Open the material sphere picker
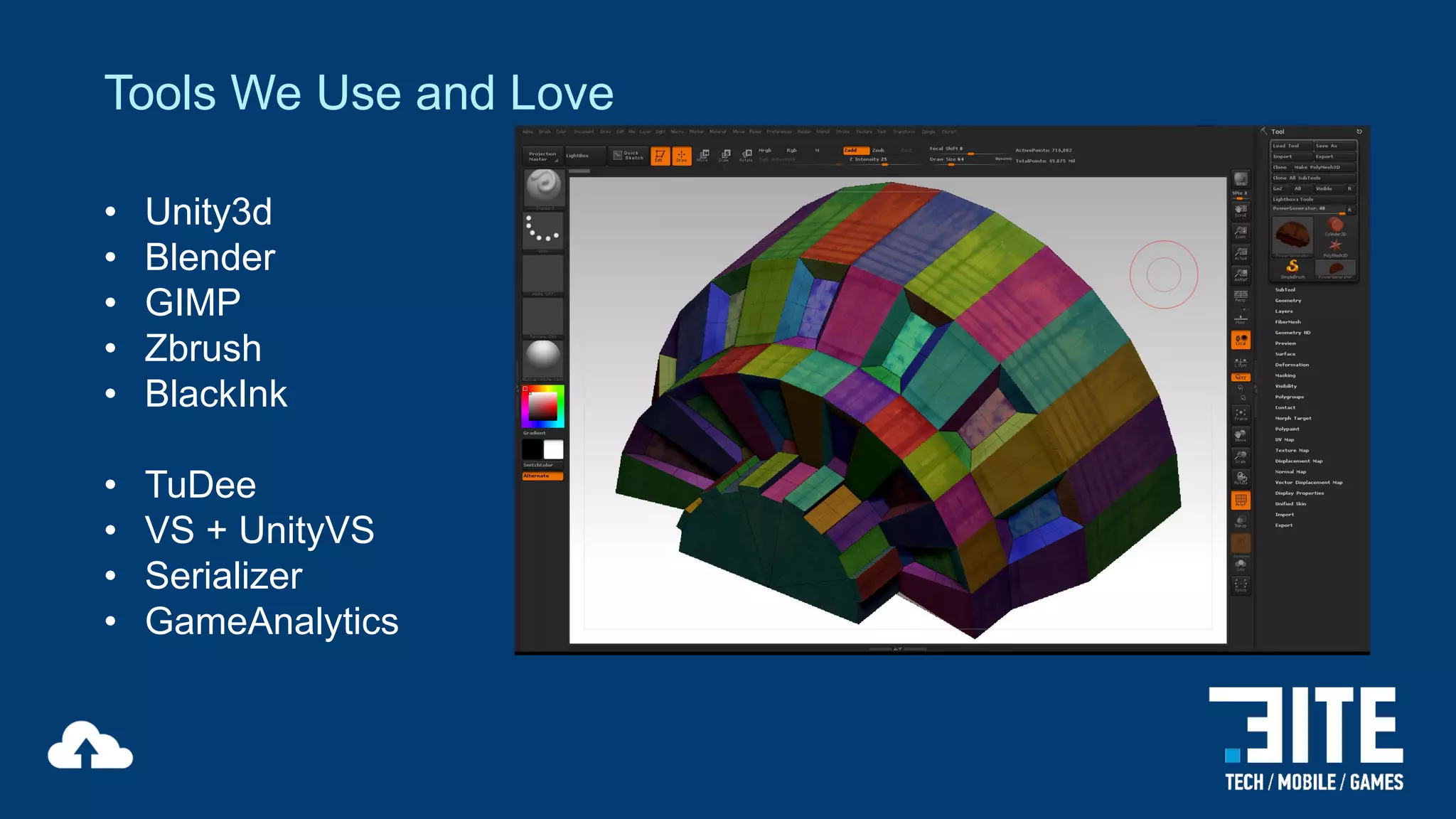This screenshot has height=819, width=1456. [x=544, y=359]
